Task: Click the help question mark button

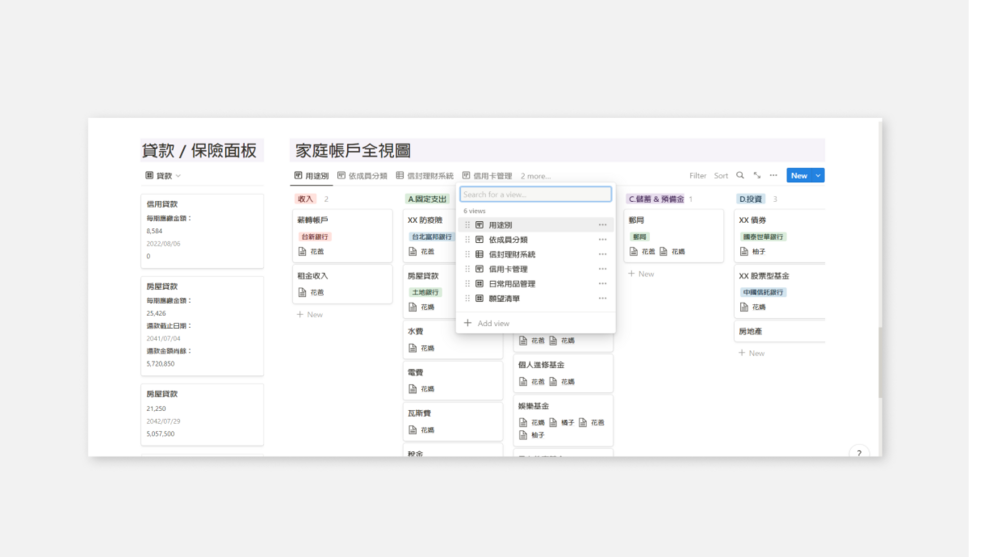Action: click(859, 453)
